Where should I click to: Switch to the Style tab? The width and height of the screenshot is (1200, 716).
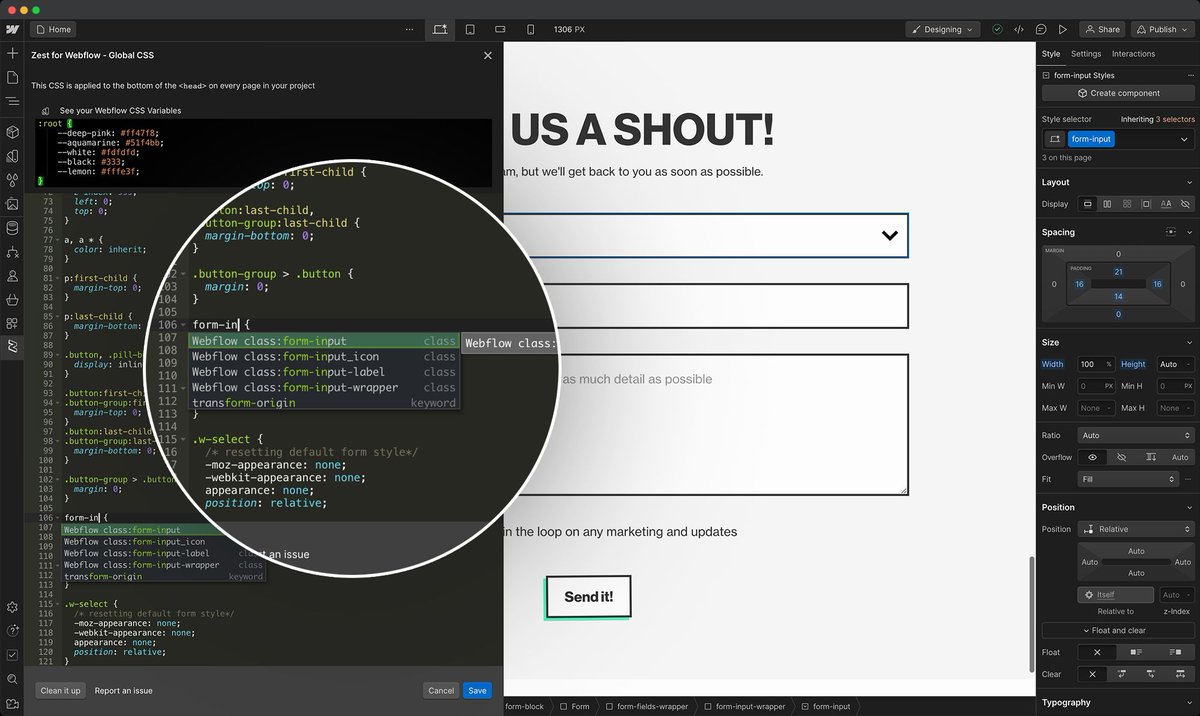click(1051, 54)
